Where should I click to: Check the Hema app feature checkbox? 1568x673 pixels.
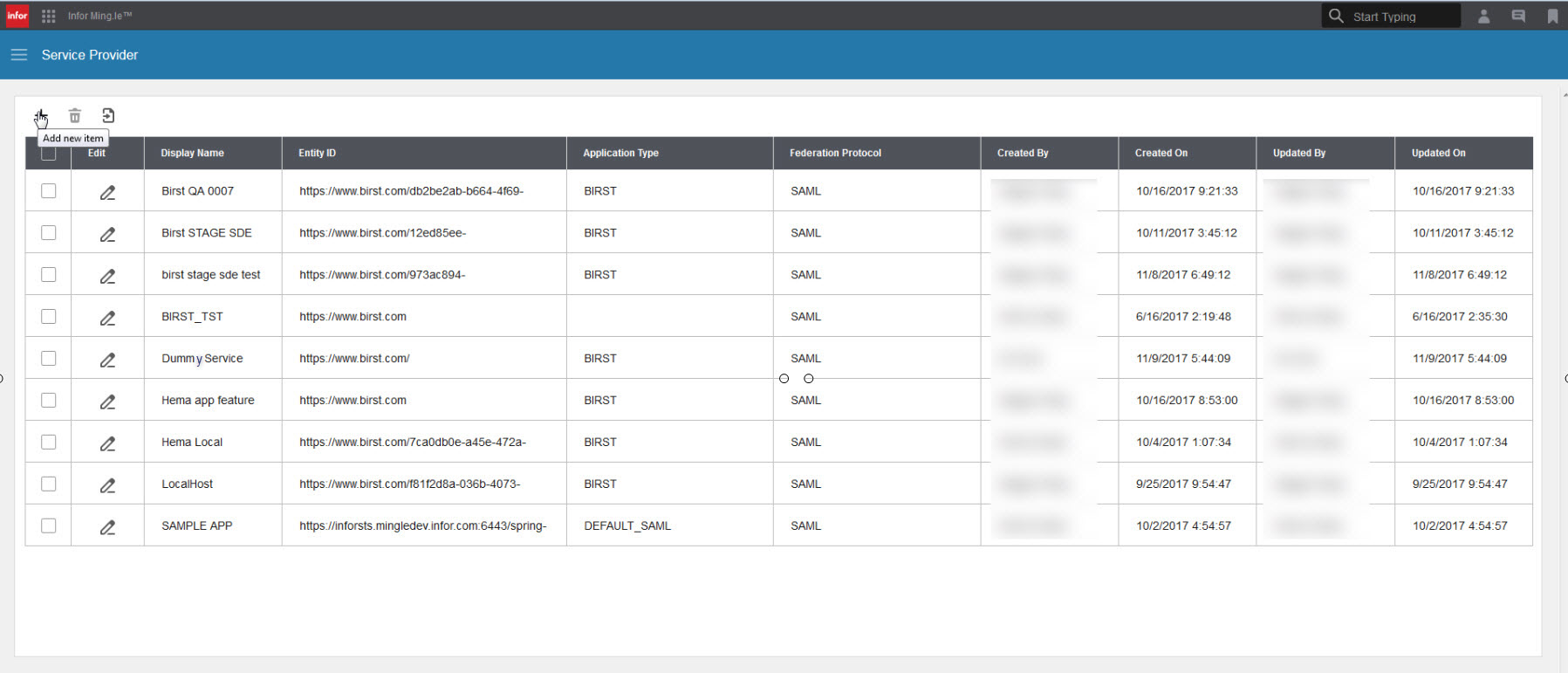pos(49,400)
